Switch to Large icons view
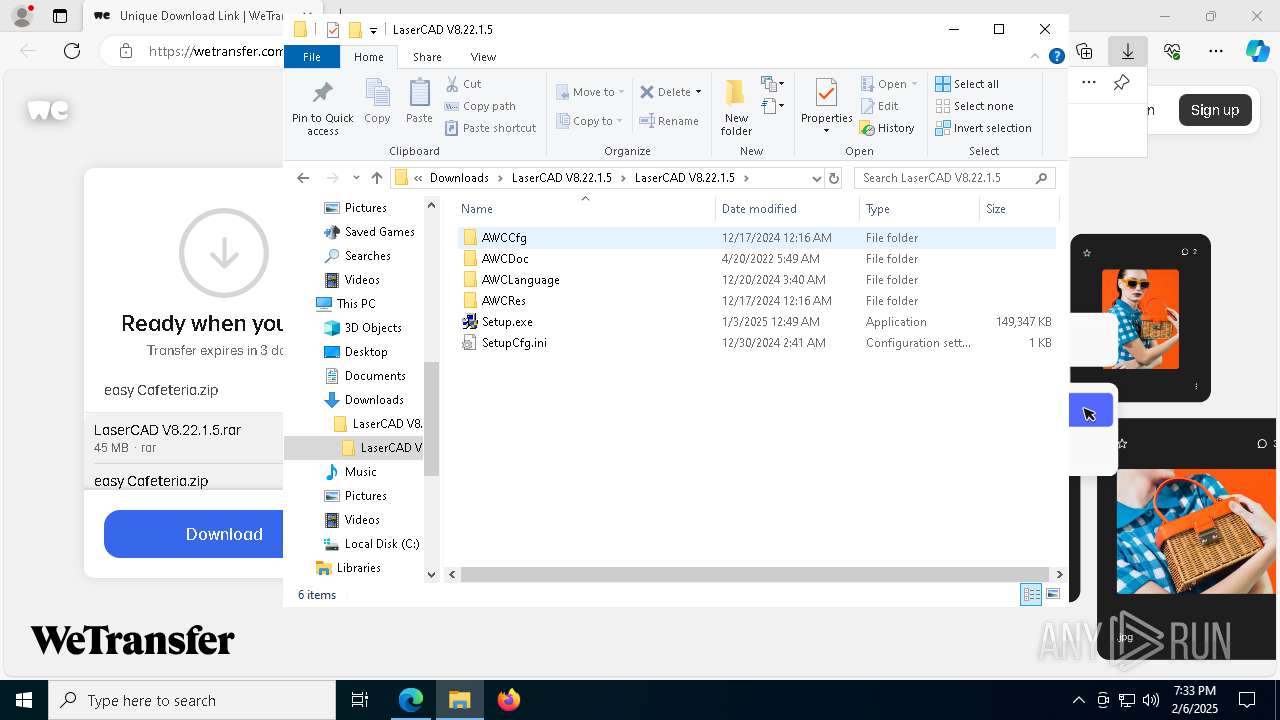Image resolution: width=1280 pixels, height=720 pixels. (x=1053, y=595)
